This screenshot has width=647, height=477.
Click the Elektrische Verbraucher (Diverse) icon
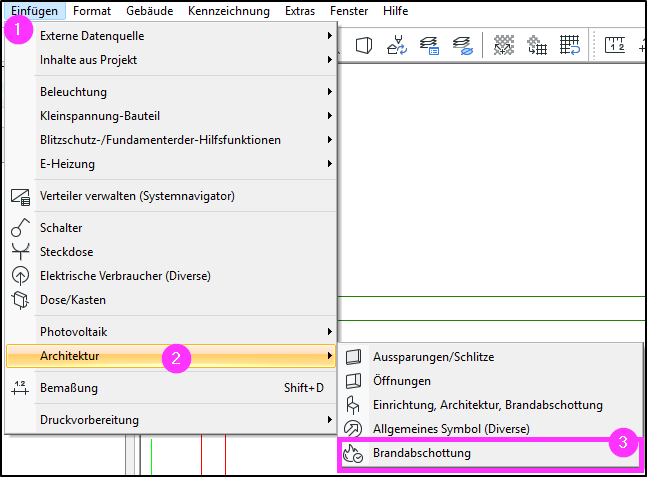[x=20, y=276]
